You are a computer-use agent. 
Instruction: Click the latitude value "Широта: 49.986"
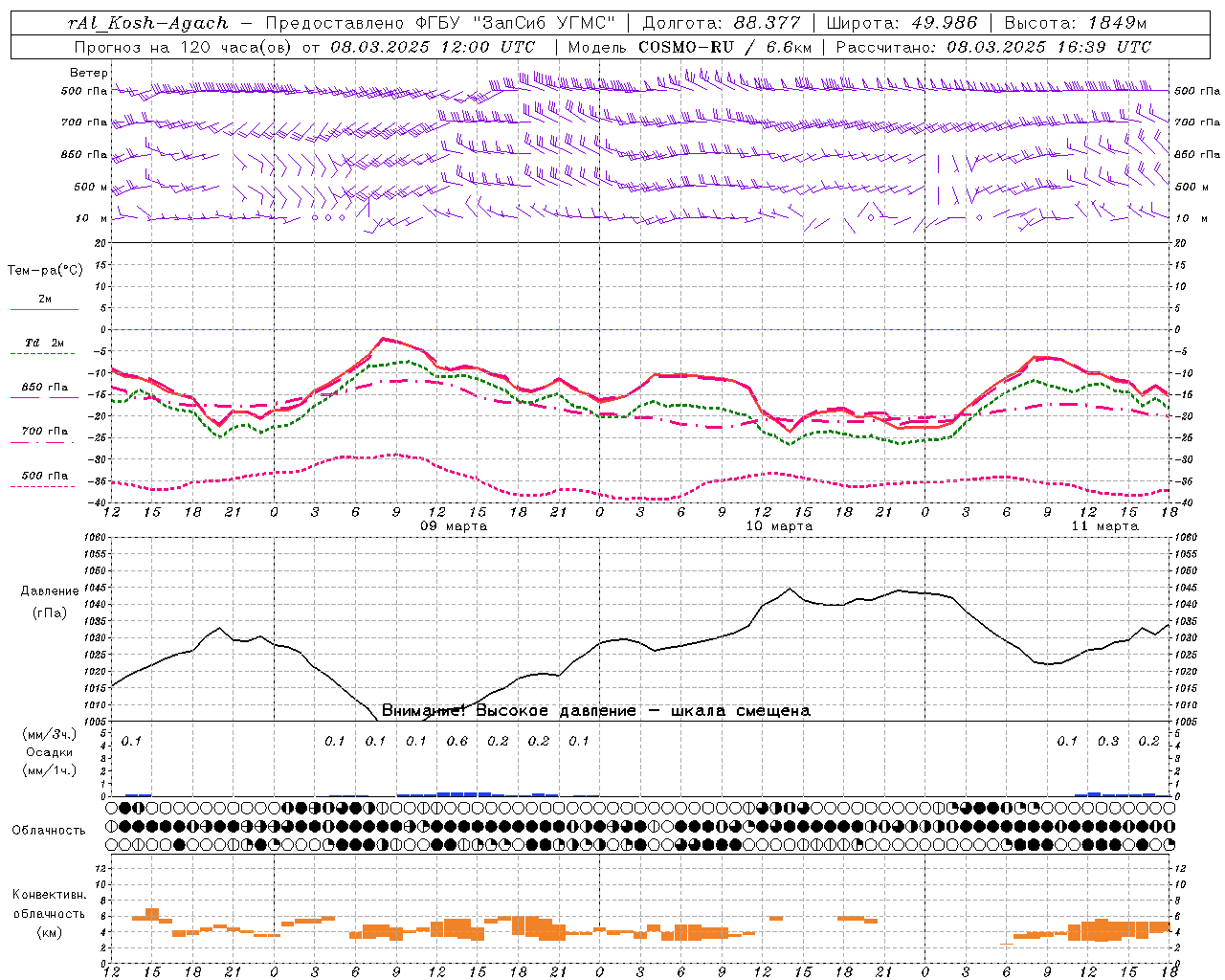pyautogui.click(x=902, y=23)
